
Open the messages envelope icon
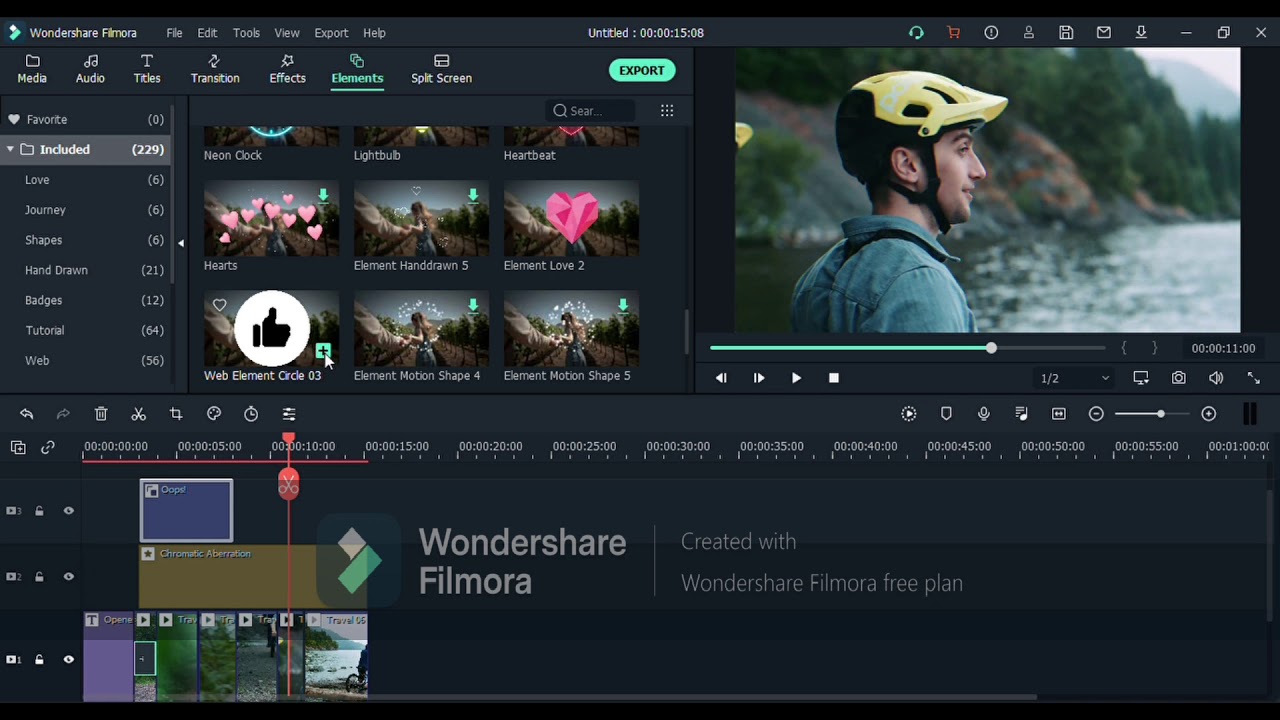point(1103,33)
